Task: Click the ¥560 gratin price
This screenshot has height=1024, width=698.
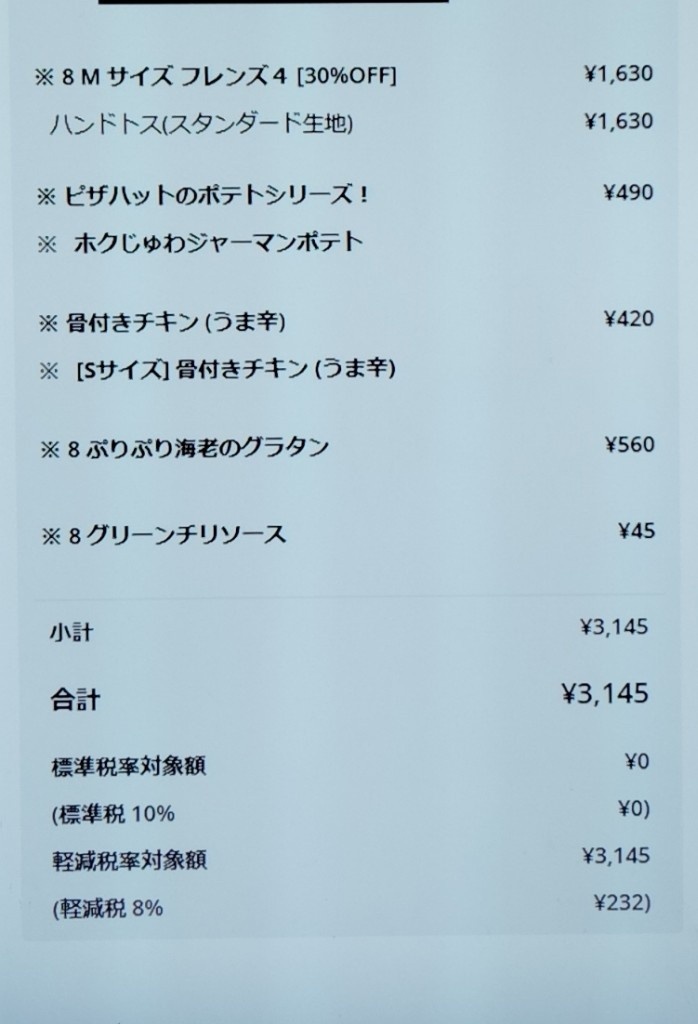Action: pyautogui.click(x=629, y=445)
